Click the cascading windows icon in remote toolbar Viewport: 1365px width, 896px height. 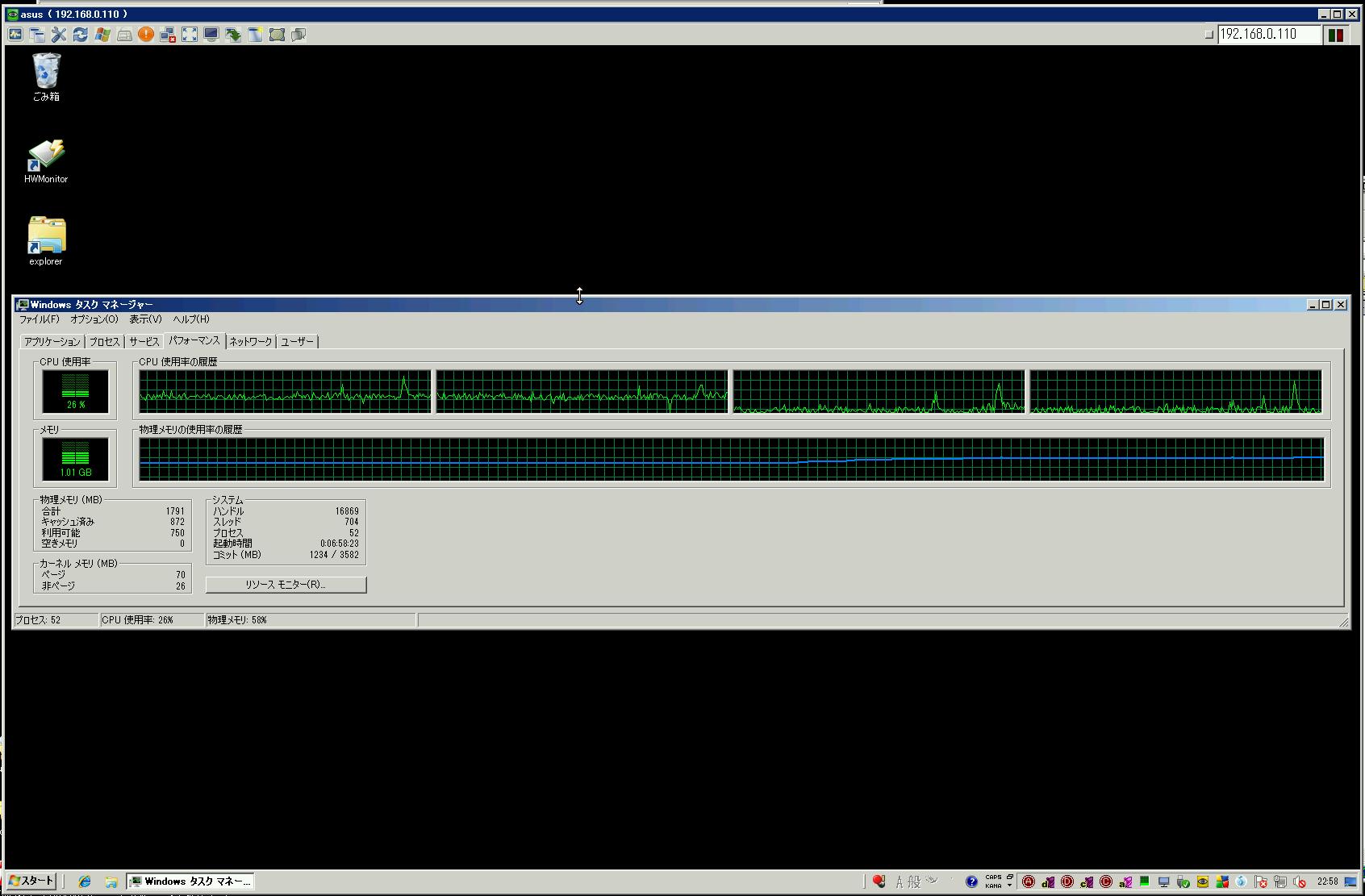coord(37,34)
